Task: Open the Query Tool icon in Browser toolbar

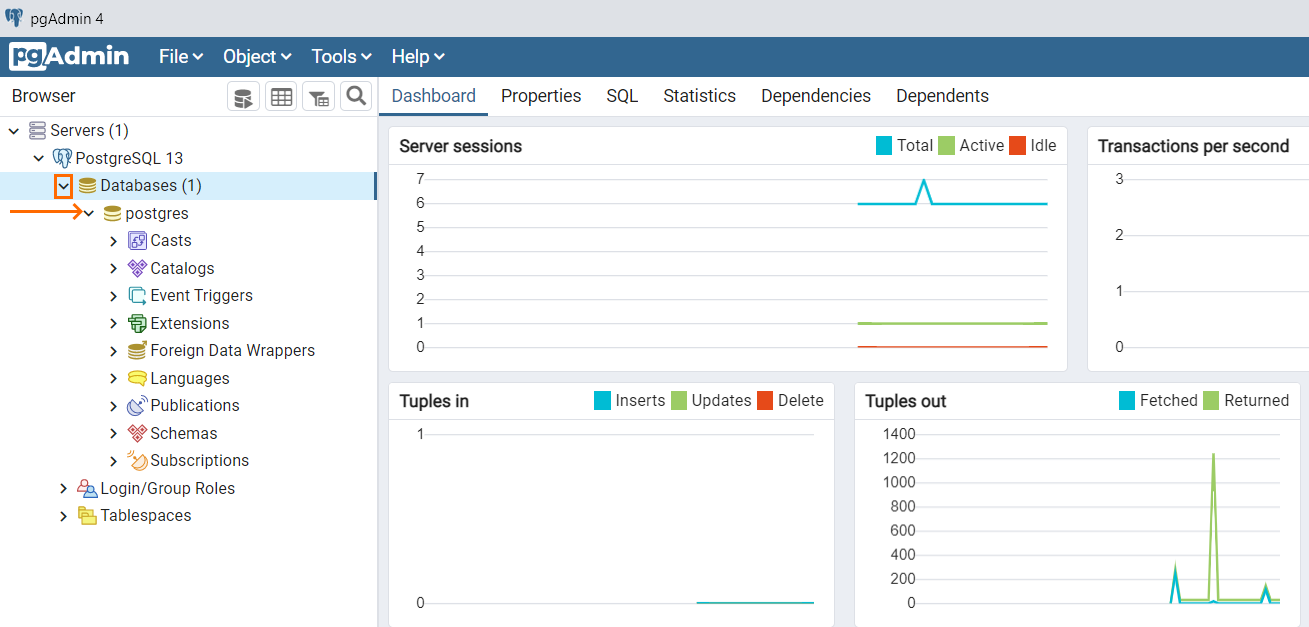Action: coord(243,97)
